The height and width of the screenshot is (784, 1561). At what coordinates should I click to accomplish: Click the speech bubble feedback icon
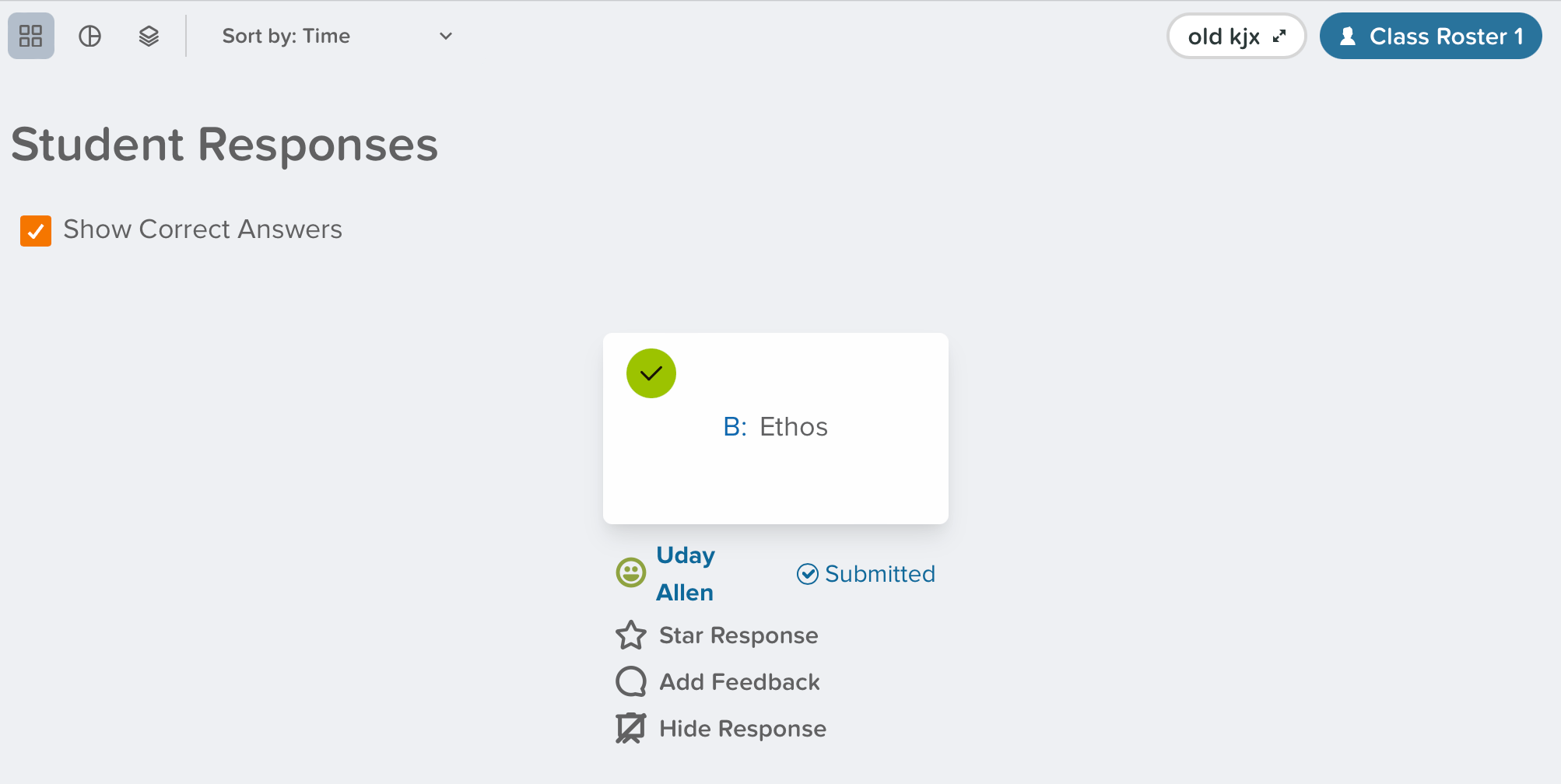coord(631,682)
